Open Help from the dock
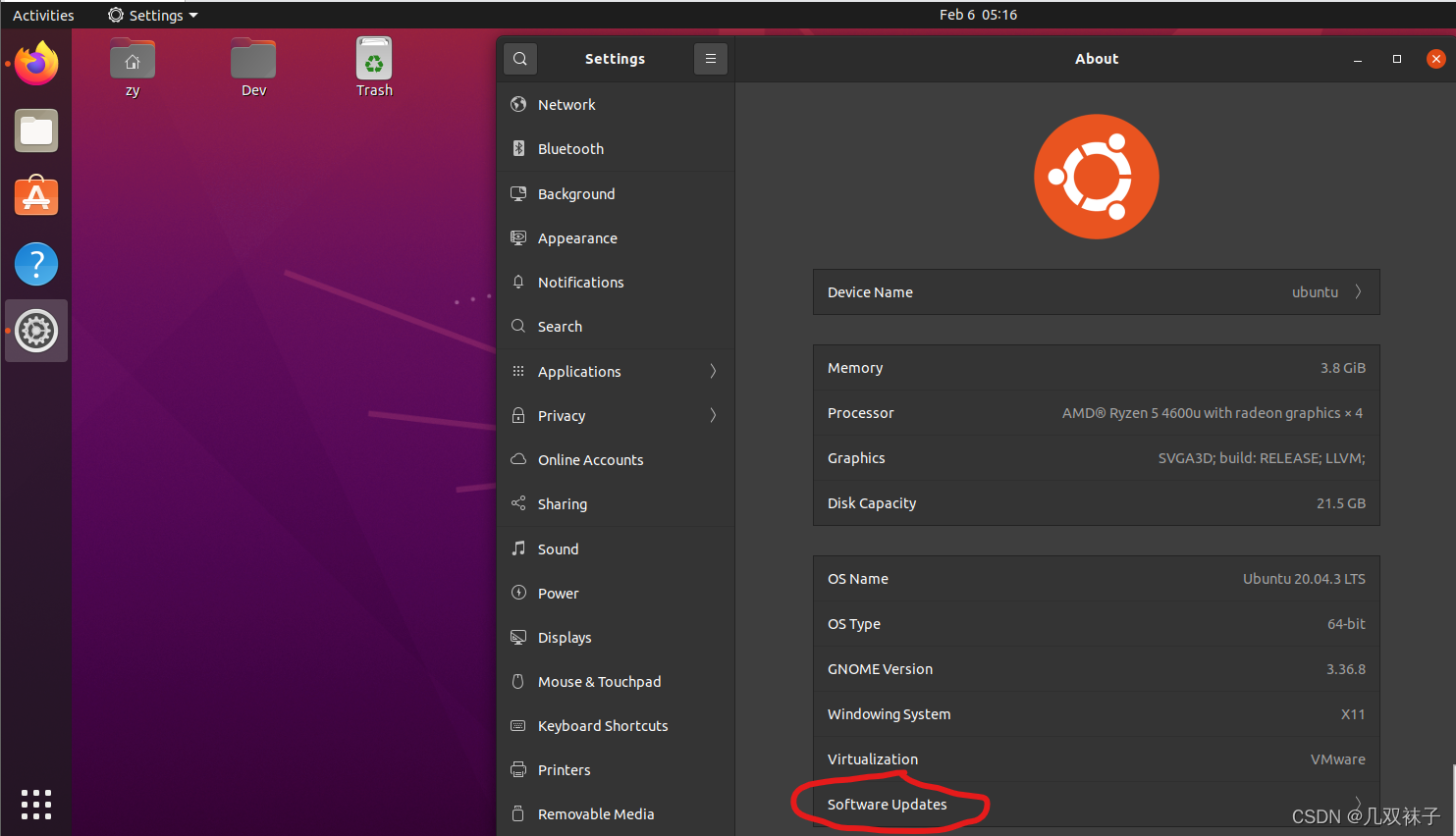The image size is (1456, 836). click(36, 264)
